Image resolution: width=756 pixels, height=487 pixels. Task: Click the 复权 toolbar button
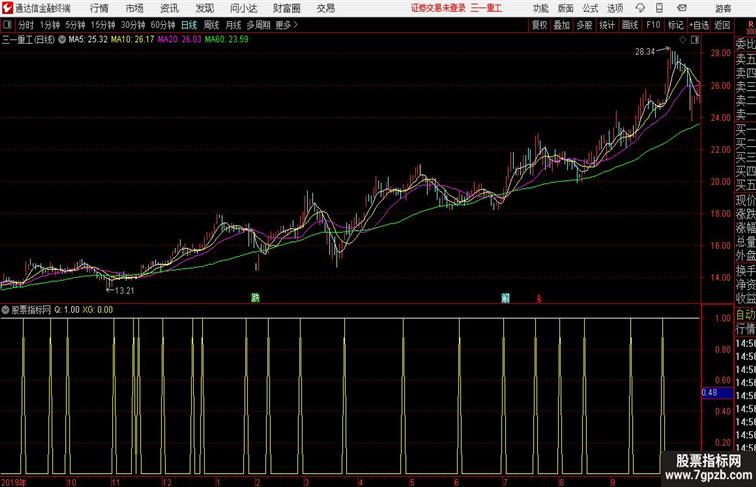(539, 25)
